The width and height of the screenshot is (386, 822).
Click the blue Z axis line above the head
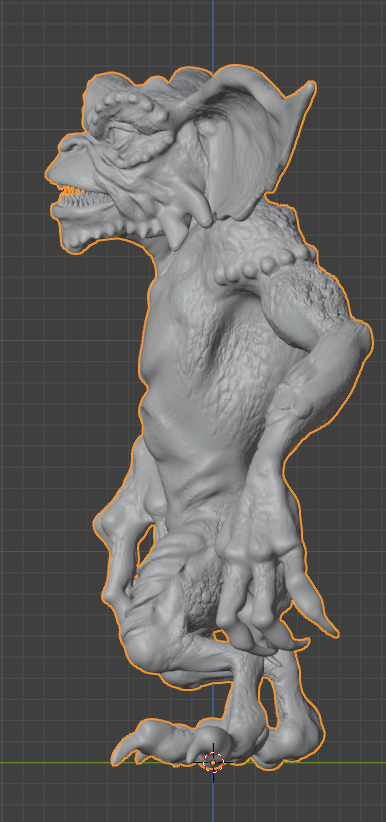213,31
